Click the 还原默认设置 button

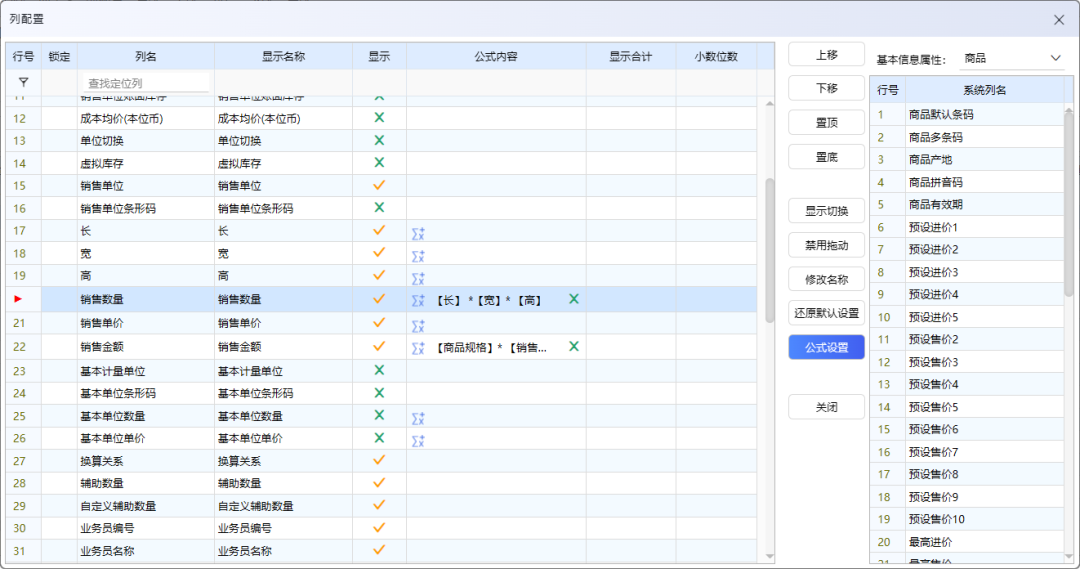[826, 312]
